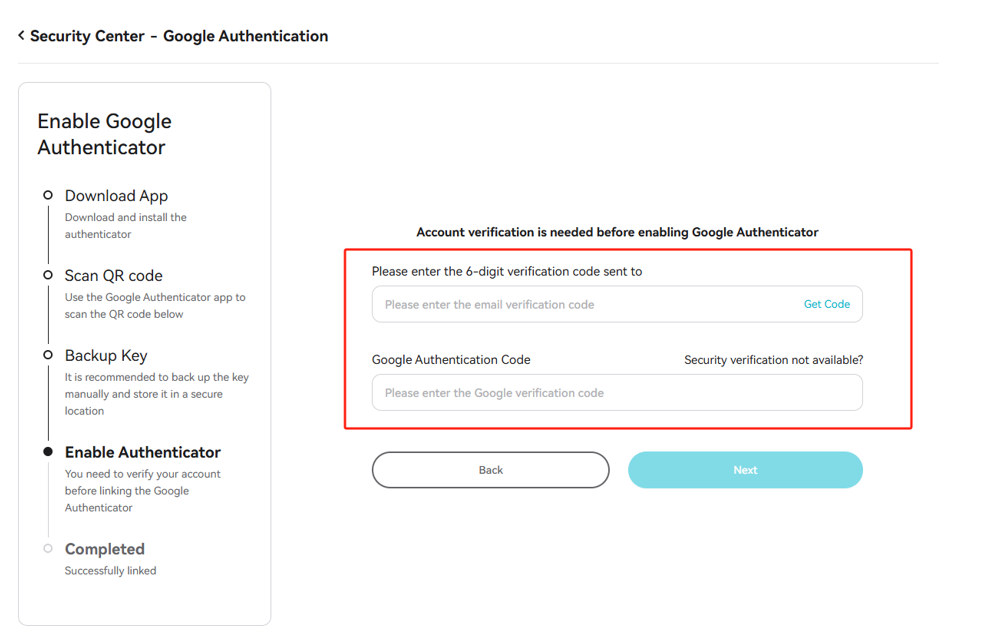Select the filled Enable Authenticator step dot
Image resolution: width=988 pixels, height=635 pixels.
tap(48, 452)
